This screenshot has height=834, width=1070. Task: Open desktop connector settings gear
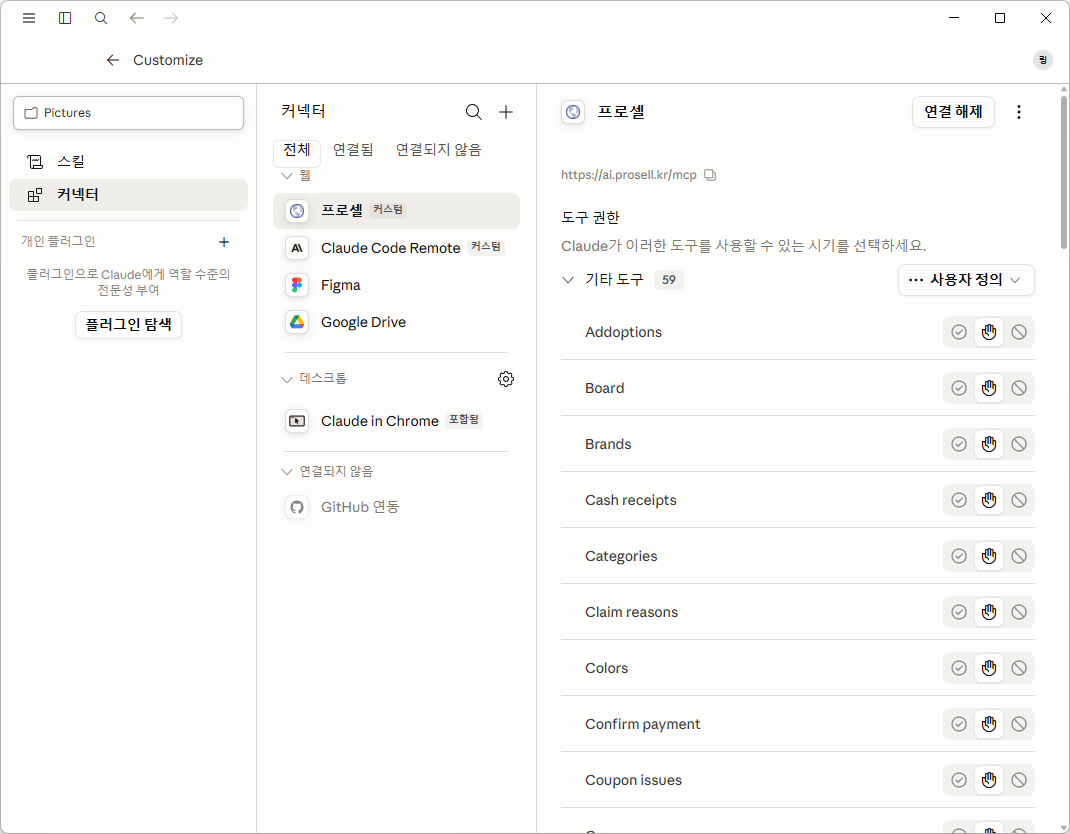tap(506, 379)
